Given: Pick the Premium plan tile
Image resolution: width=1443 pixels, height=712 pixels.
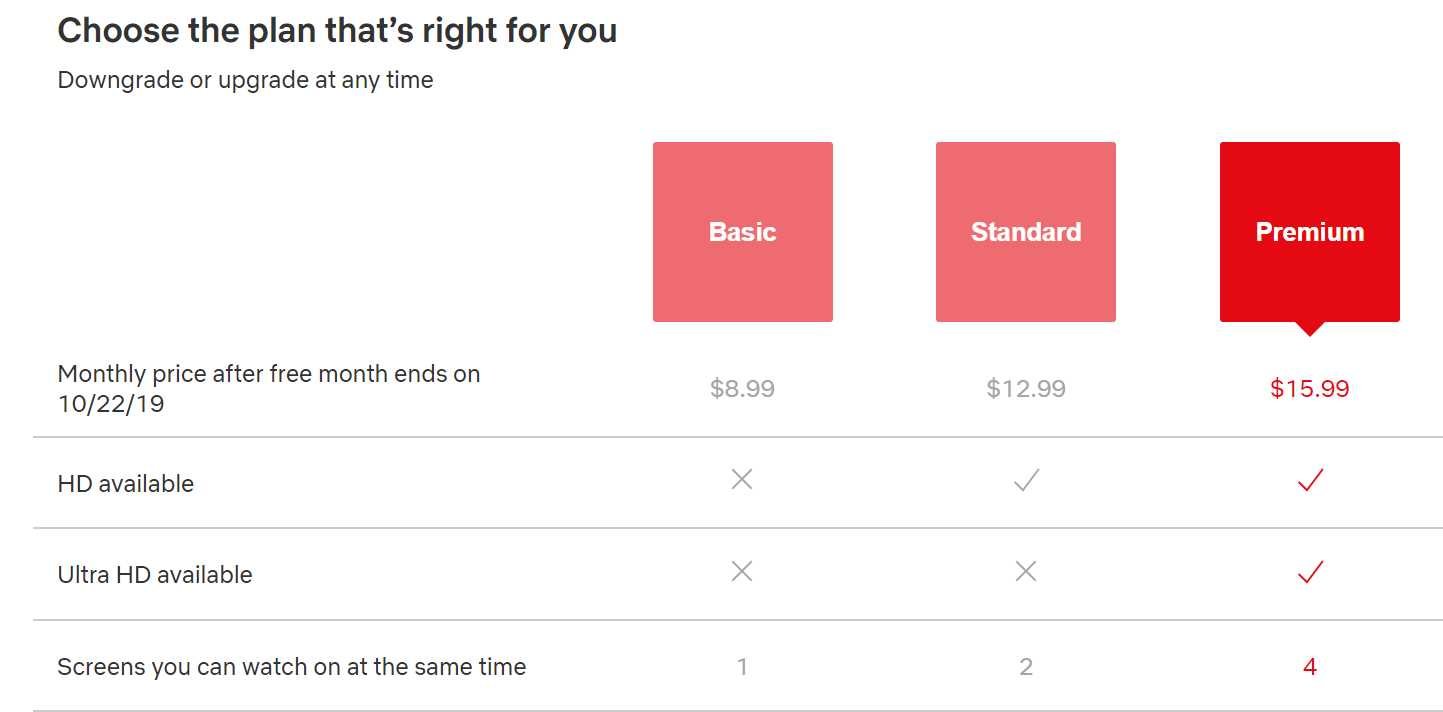Looking at the screenshot, I should 1309,232.
